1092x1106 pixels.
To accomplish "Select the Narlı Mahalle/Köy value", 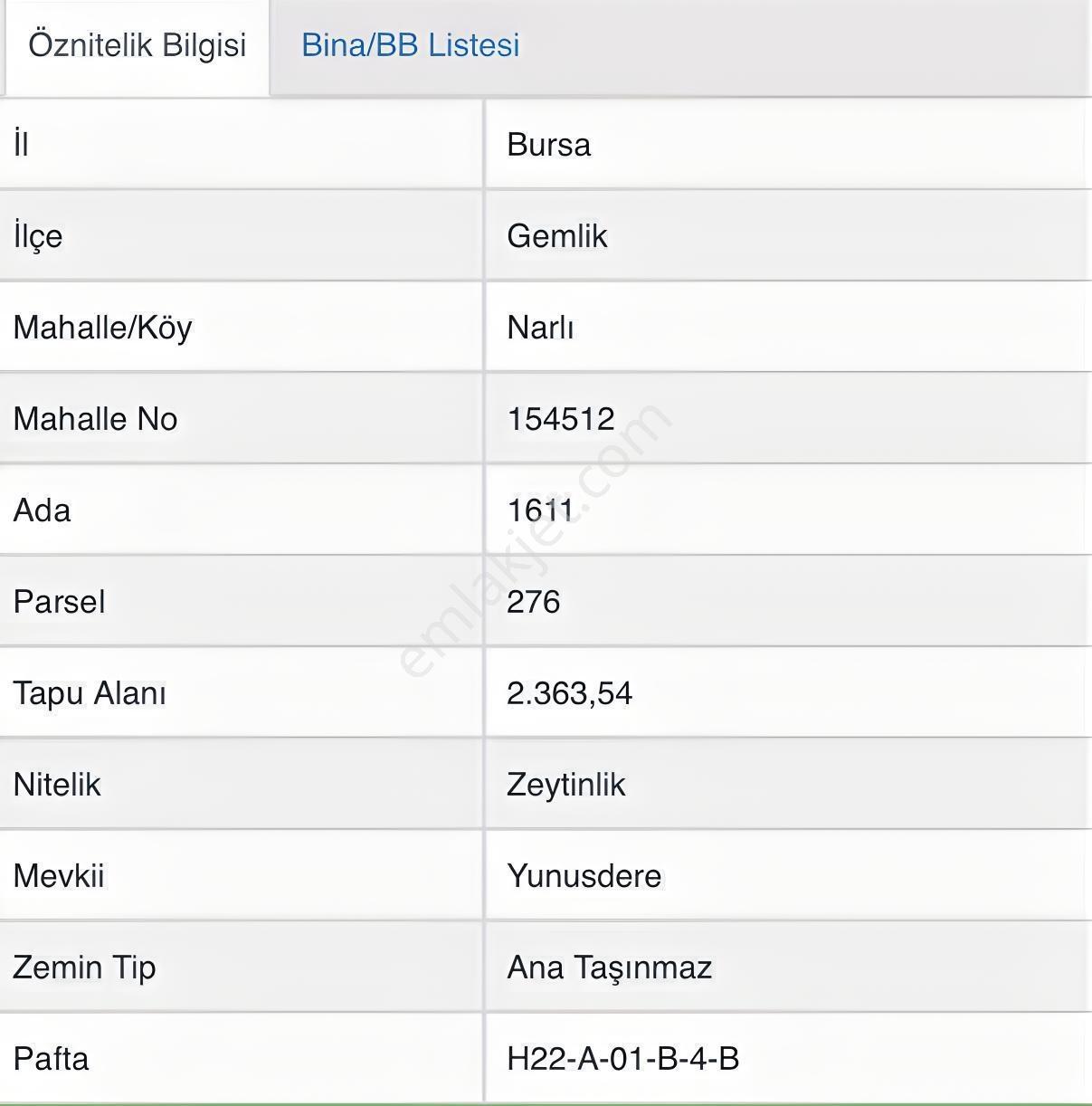I will click(540, 328).
